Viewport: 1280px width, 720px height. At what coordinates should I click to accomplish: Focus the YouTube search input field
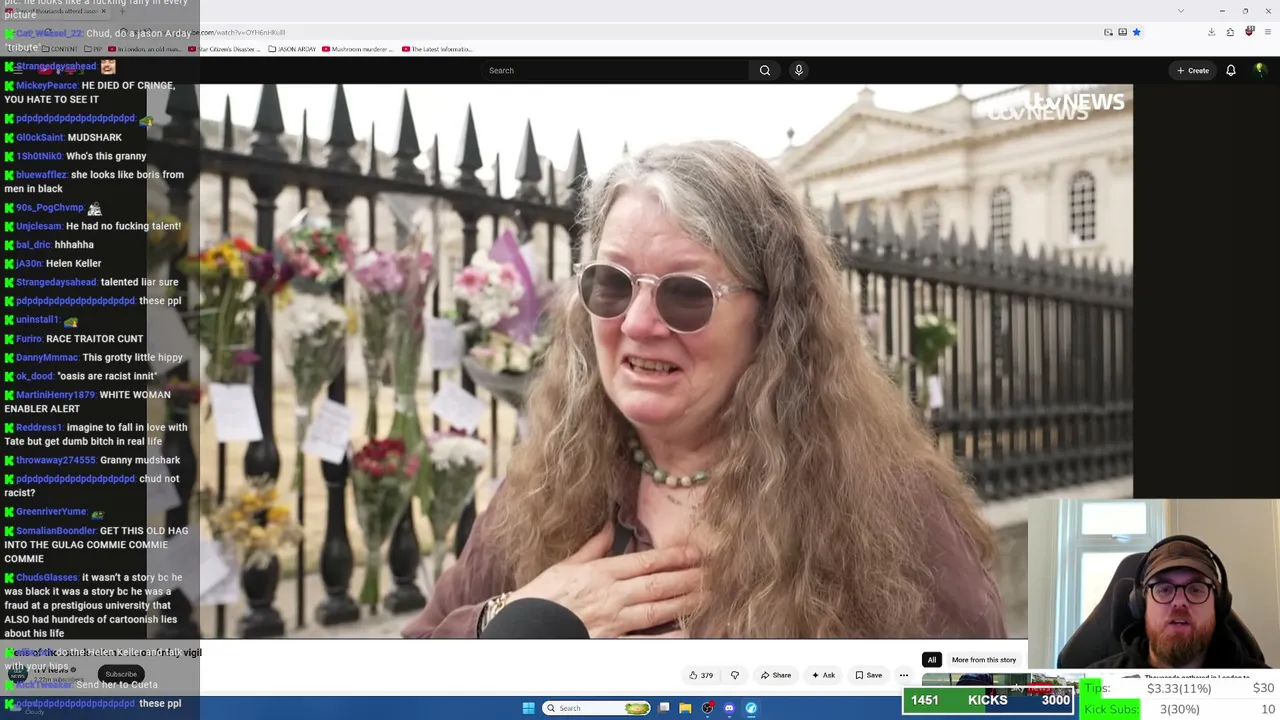click(615, 70)
